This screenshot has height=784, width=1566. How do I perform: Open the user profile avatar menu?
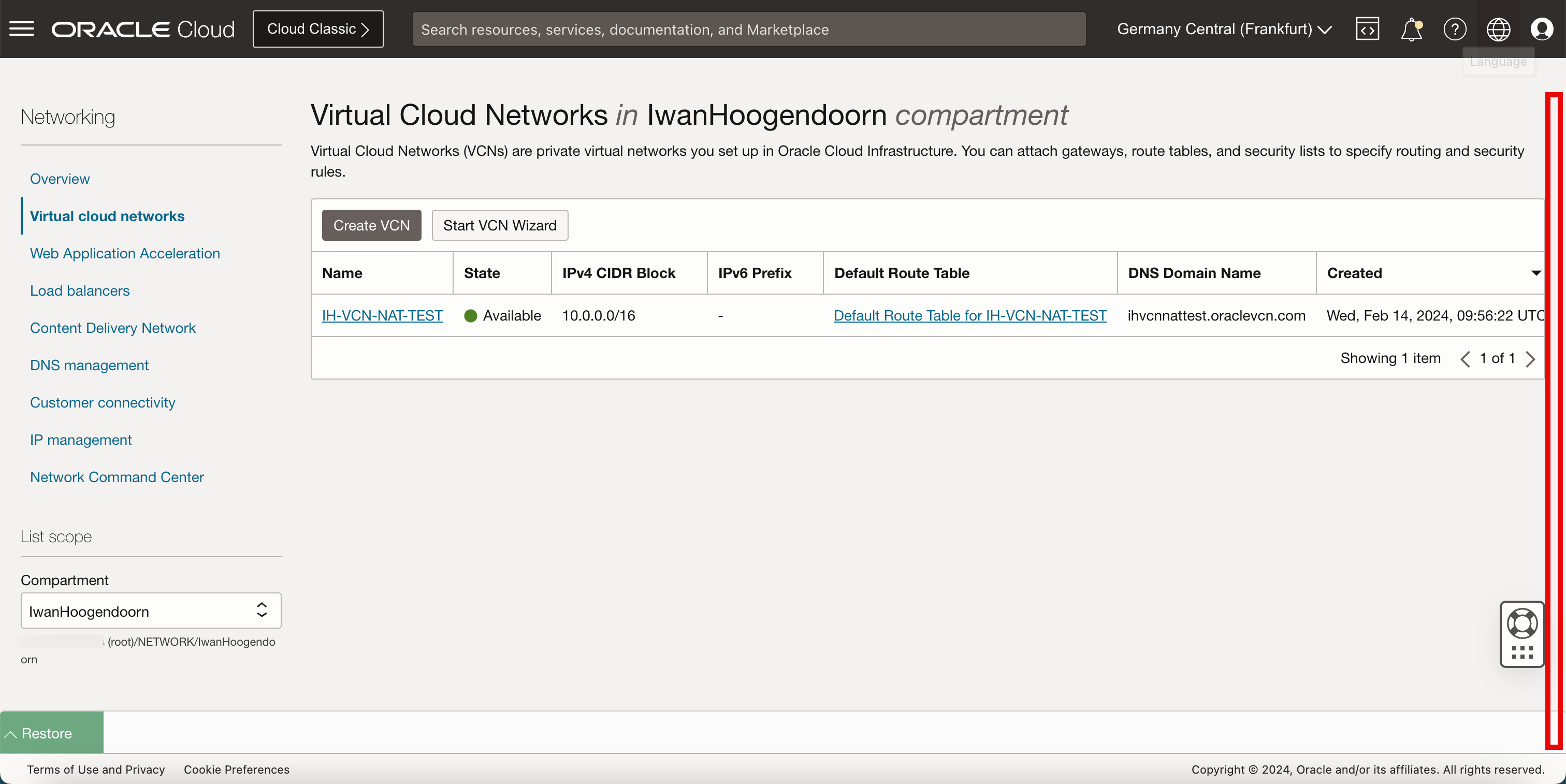click(x=1542, y=28)
